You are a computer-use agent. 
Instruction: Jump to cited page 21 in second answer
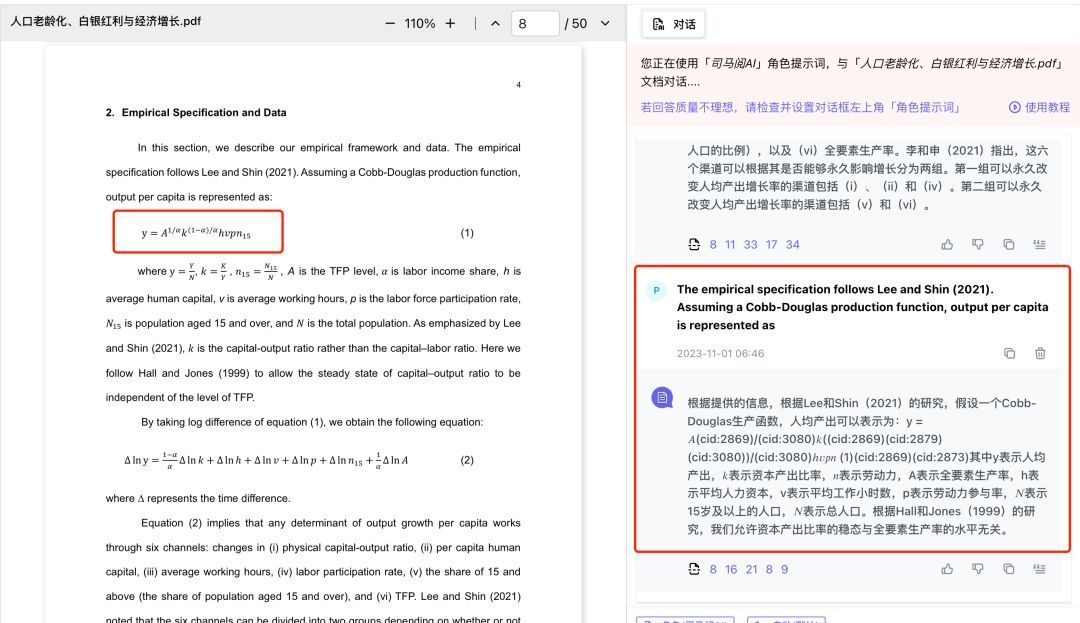(751, 569)
